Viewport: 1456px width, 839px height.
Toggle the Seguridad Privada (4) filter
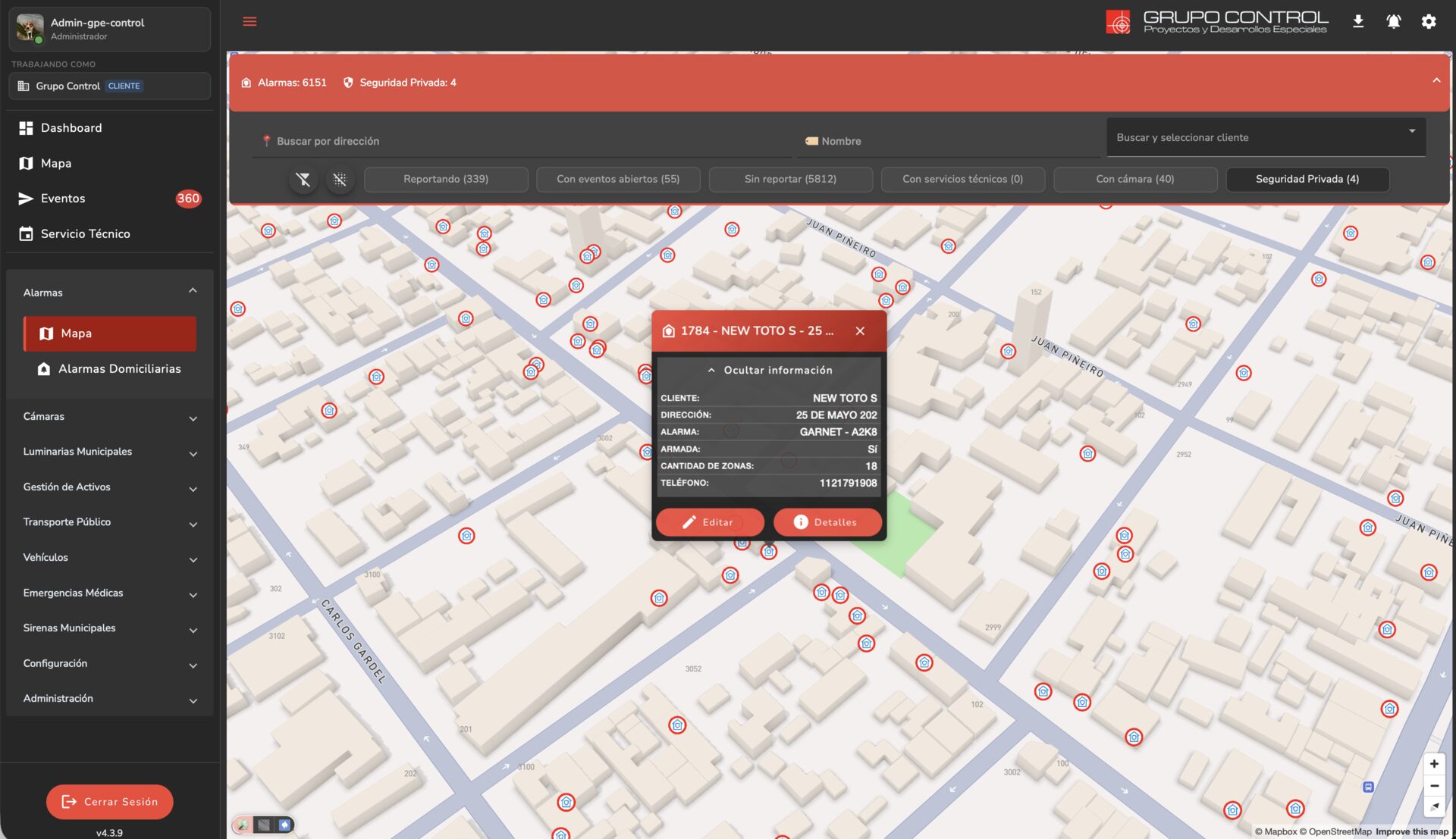(x=1307, y=180)
